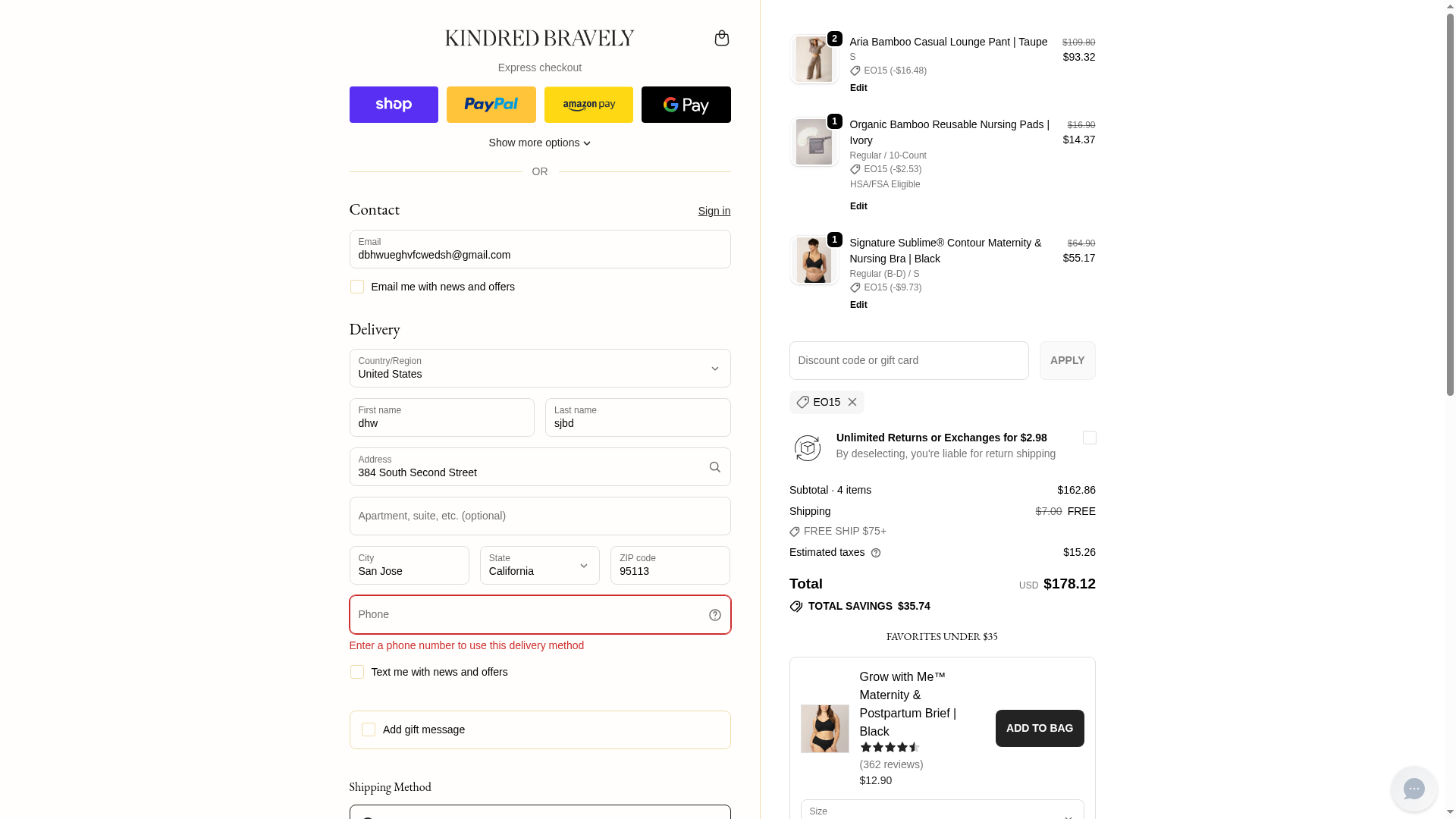This screenshot has height=819, width=1456.
Task: Click the Sign in link
Action: (714, 211)
